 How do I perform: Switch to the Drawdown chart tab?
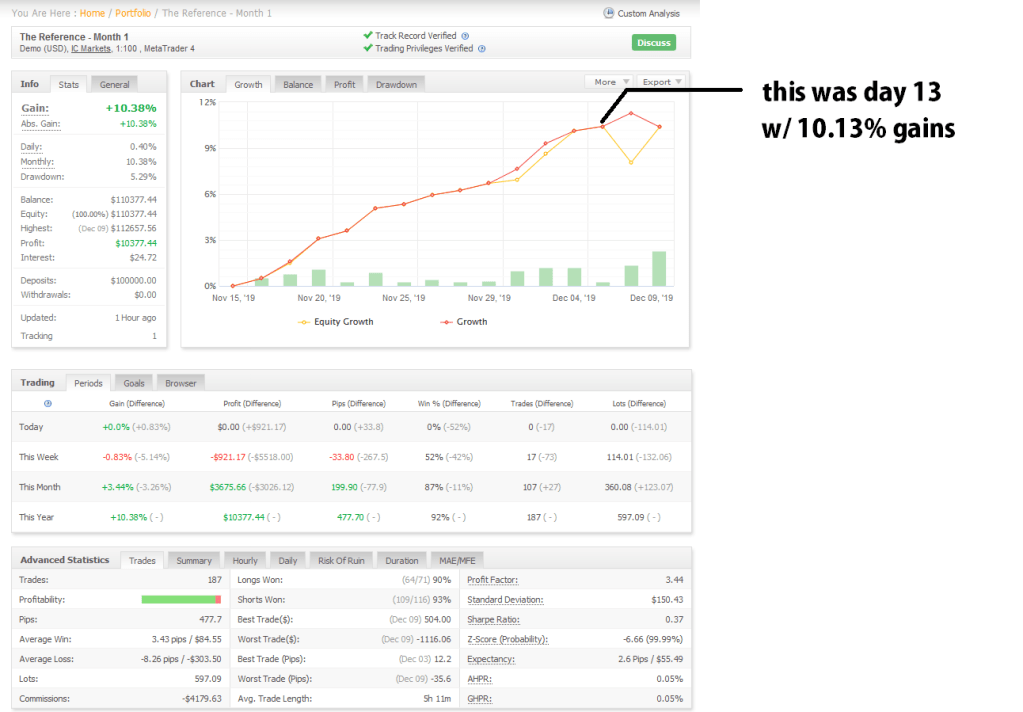click(396, 85)
